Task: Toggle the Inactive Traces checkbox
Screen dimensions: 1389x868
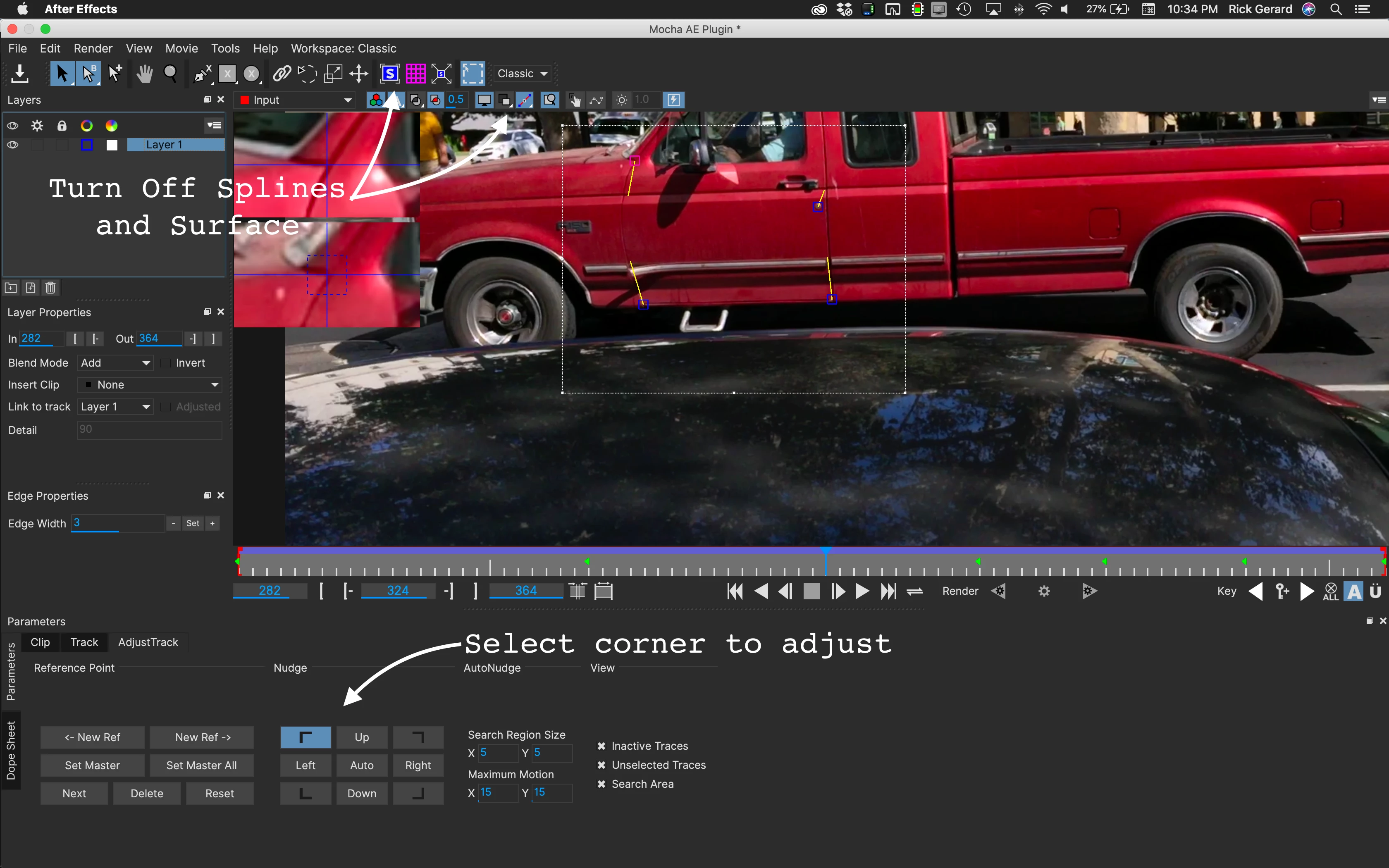Action: point(601,746)
